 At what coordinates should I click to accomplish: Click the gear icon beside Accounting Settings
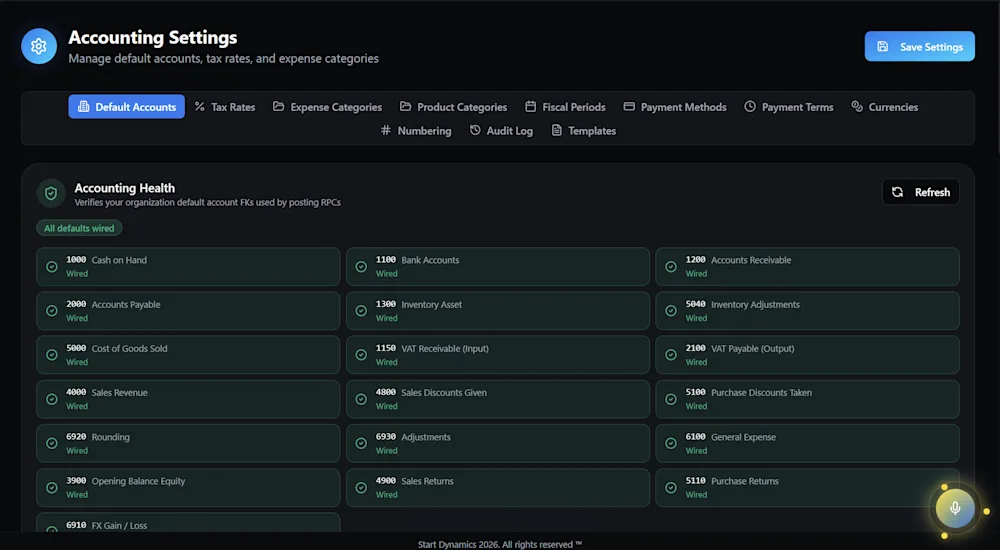[39, 46]
